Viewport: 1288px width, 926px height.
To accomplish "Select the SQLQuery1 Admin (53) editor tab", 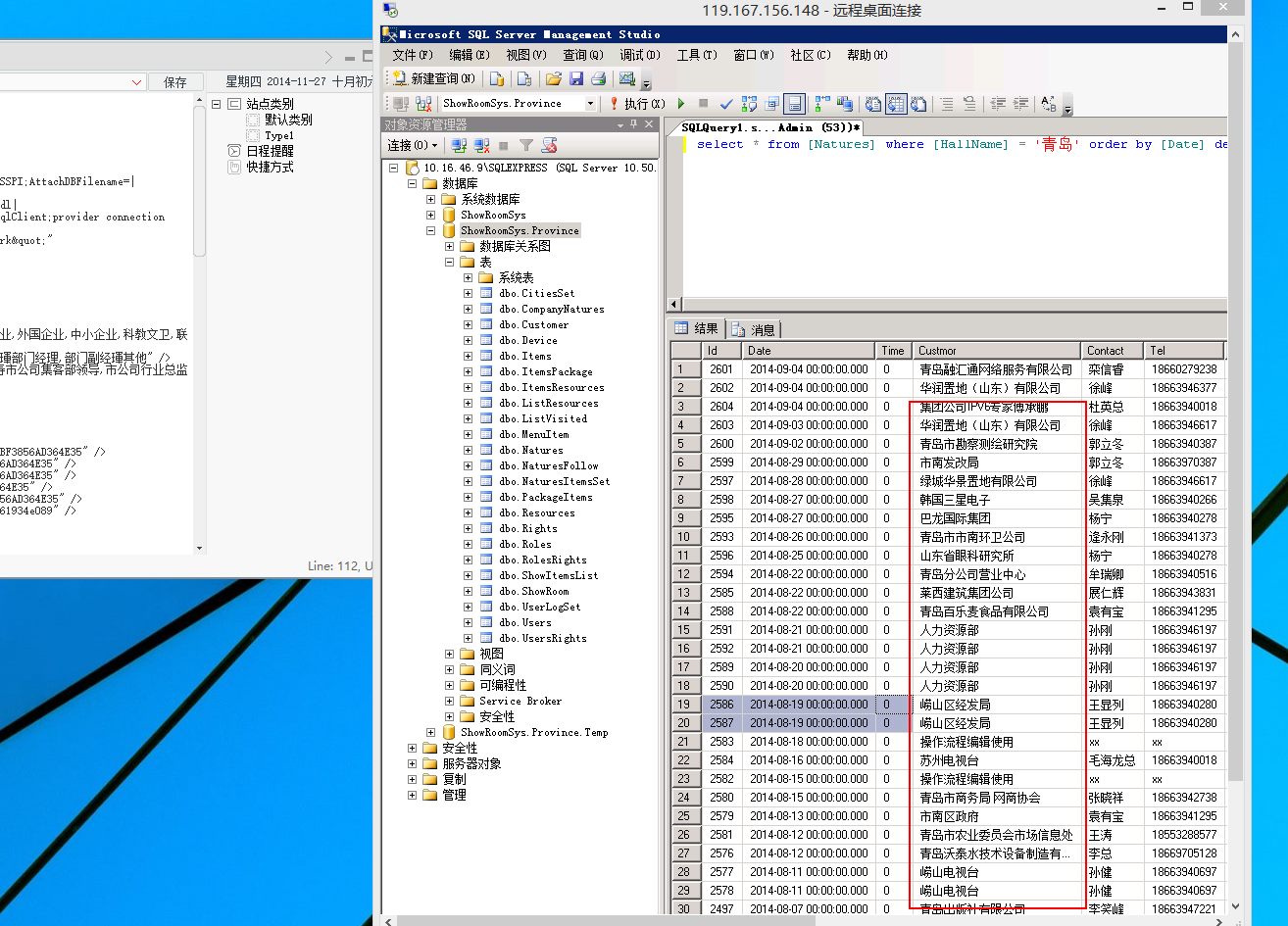I will [x=769, y=127].
